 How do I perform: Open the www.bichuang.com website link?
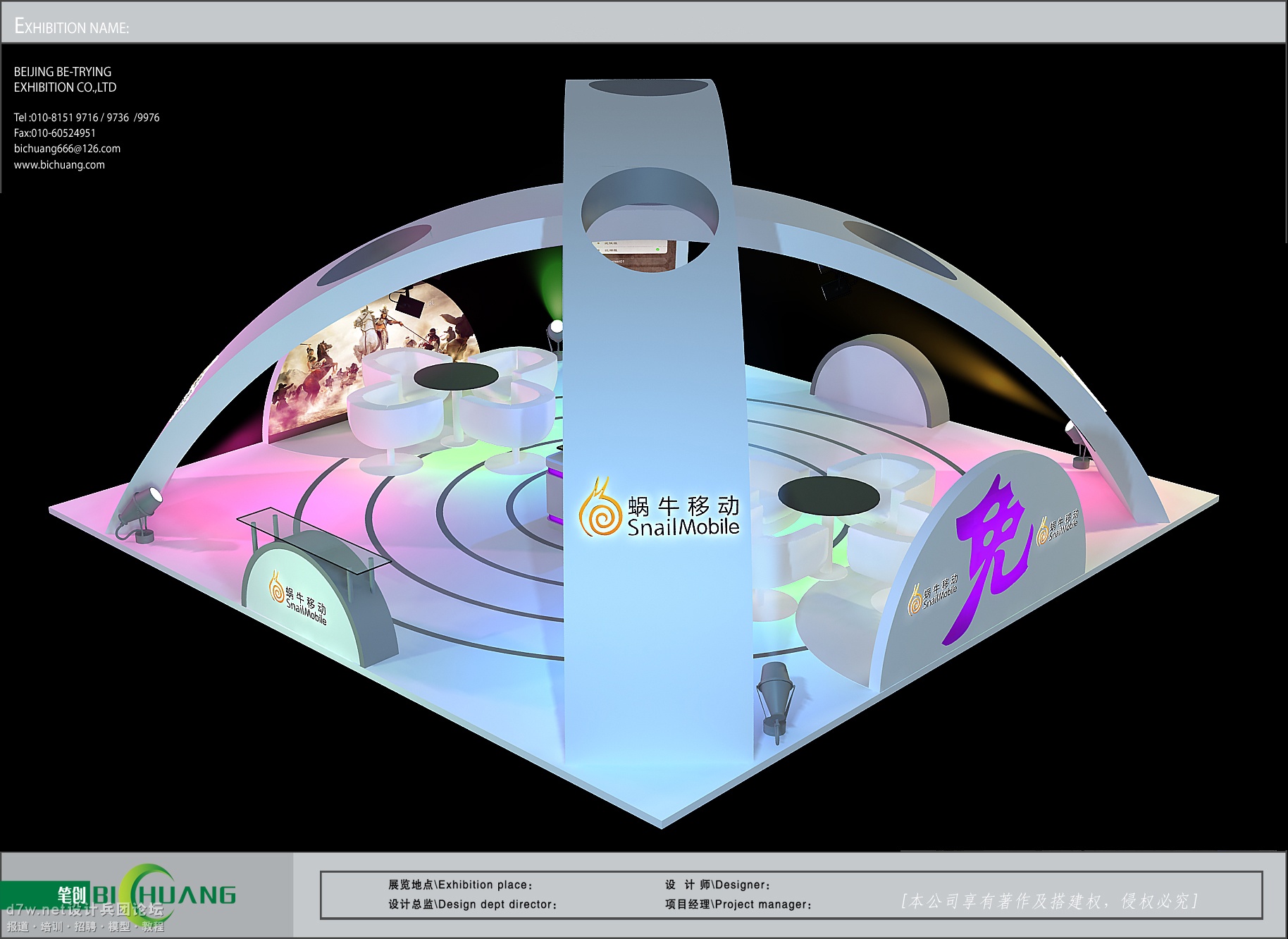pos(59,165)
